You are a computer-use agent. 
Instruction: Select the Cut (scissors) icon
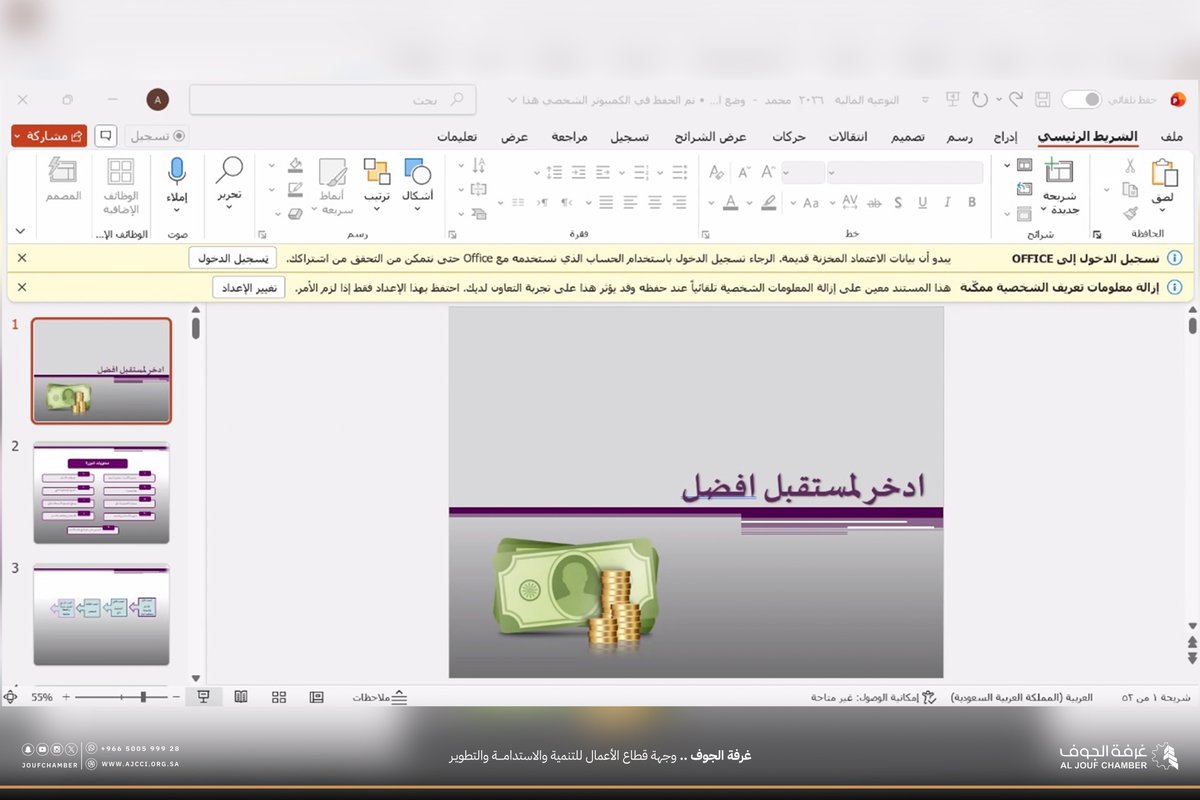point(1131,167)
